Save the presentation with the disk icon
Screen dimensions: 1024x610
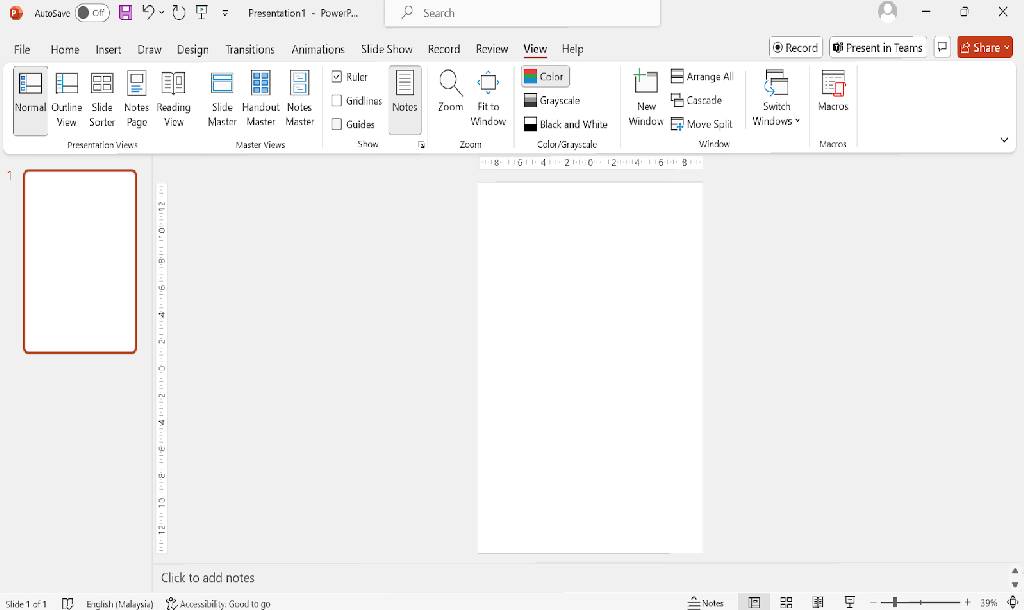point(125,12)
